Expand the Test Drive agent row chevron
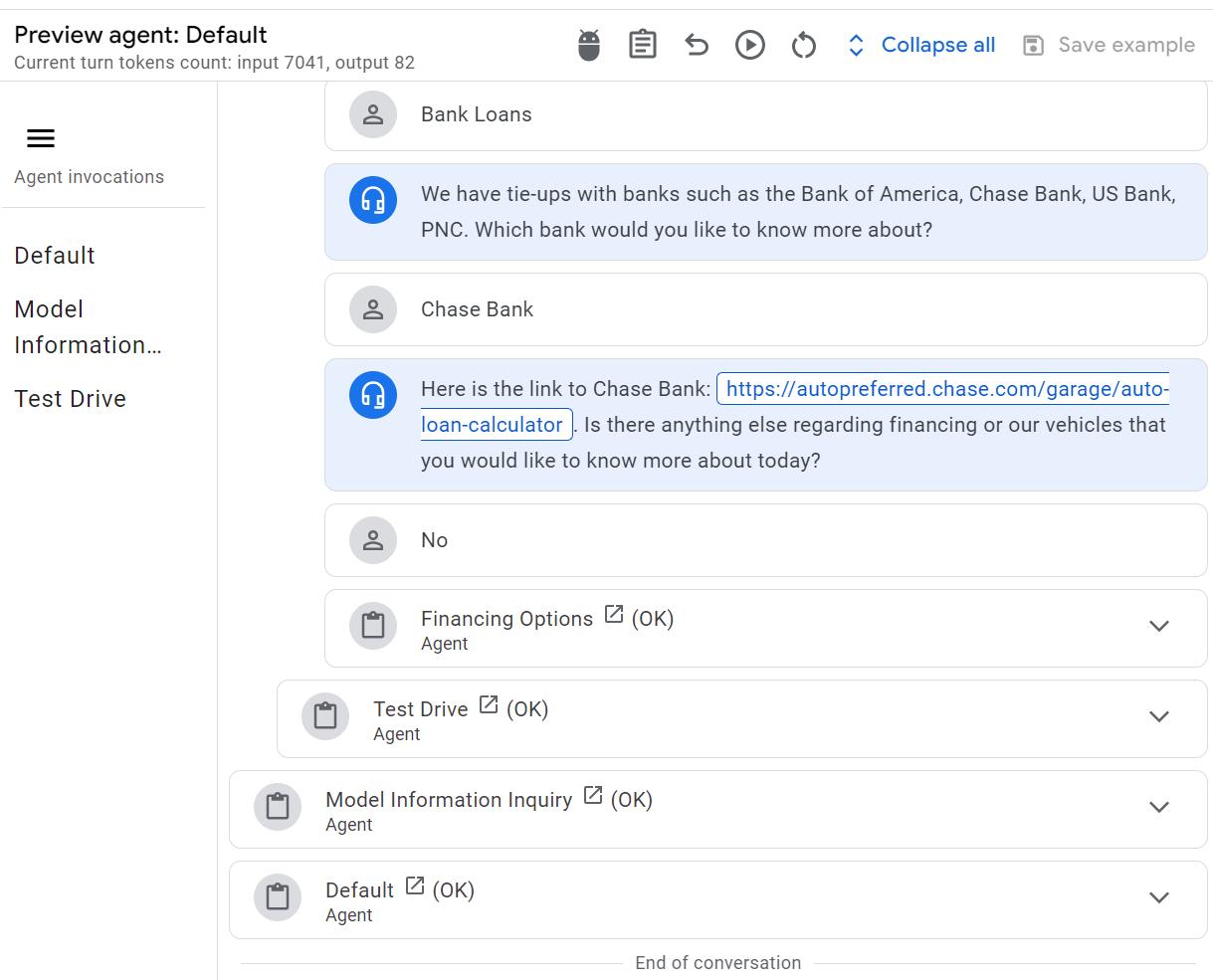1213x980 pixels. 1159,716
